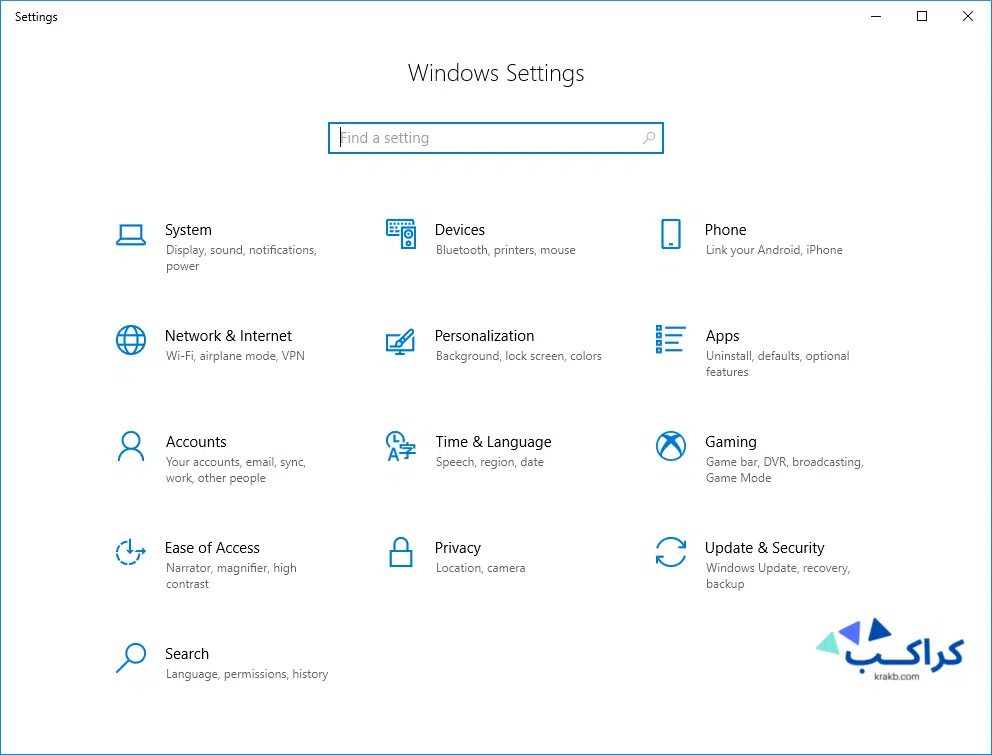Select the Update & Security arrows icon

(x=671, y=552)
